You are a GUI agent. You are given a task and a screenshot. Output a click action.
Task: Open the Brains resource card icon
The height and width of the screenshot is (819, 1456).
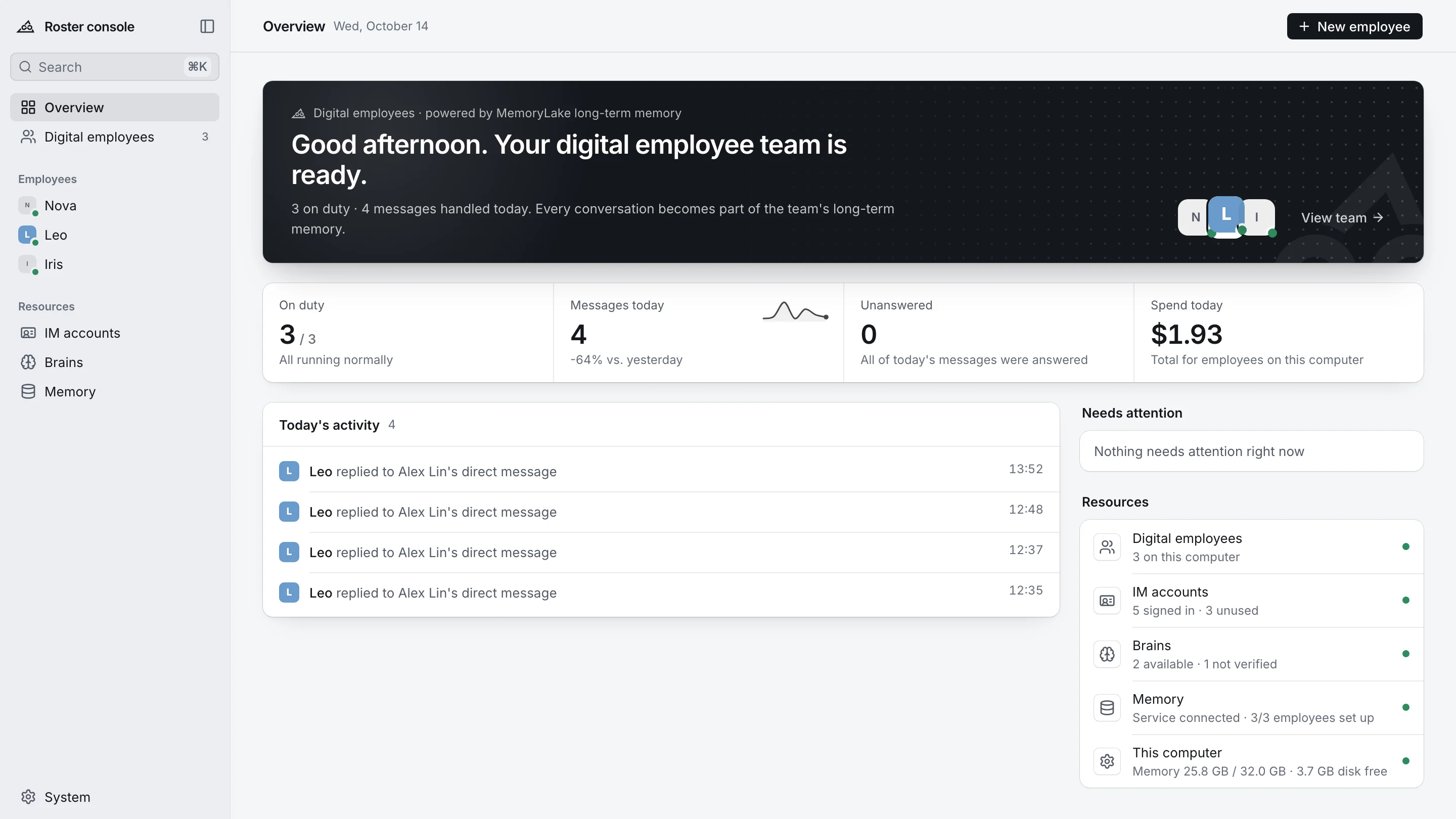point(1107,655)
